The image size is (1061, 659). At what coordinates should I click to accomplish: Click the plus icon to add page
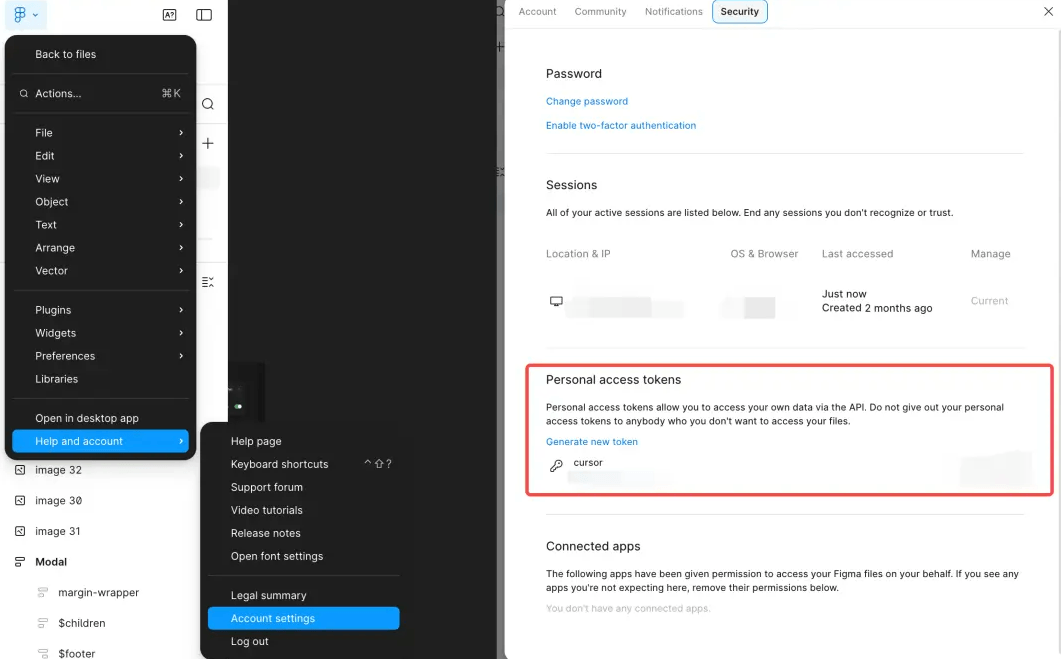[208, 143]
